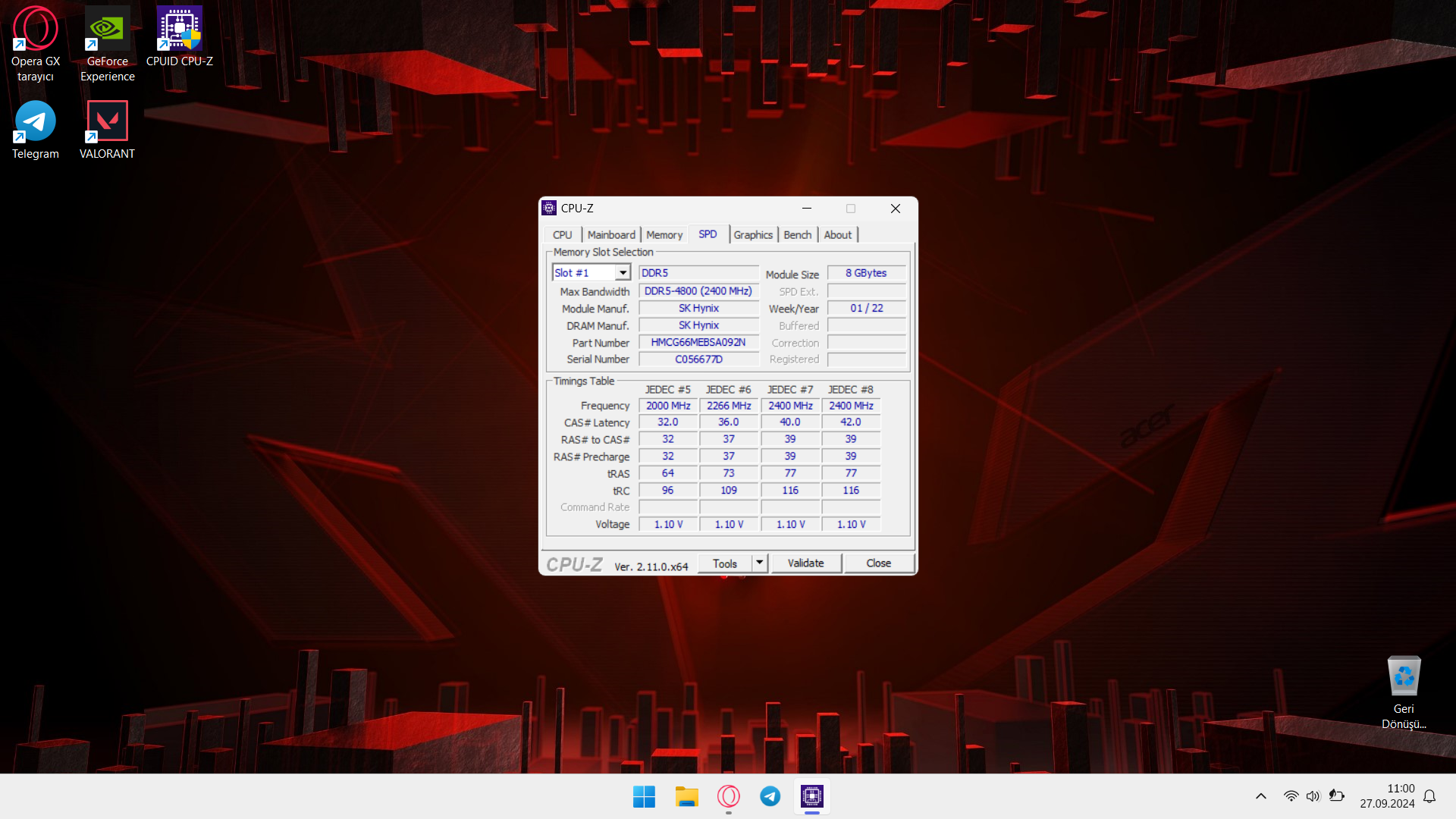The height and width of the screenshot is (819, 1456).
Task: Open the Recycle Bin icon
Action: (1403, 677)
